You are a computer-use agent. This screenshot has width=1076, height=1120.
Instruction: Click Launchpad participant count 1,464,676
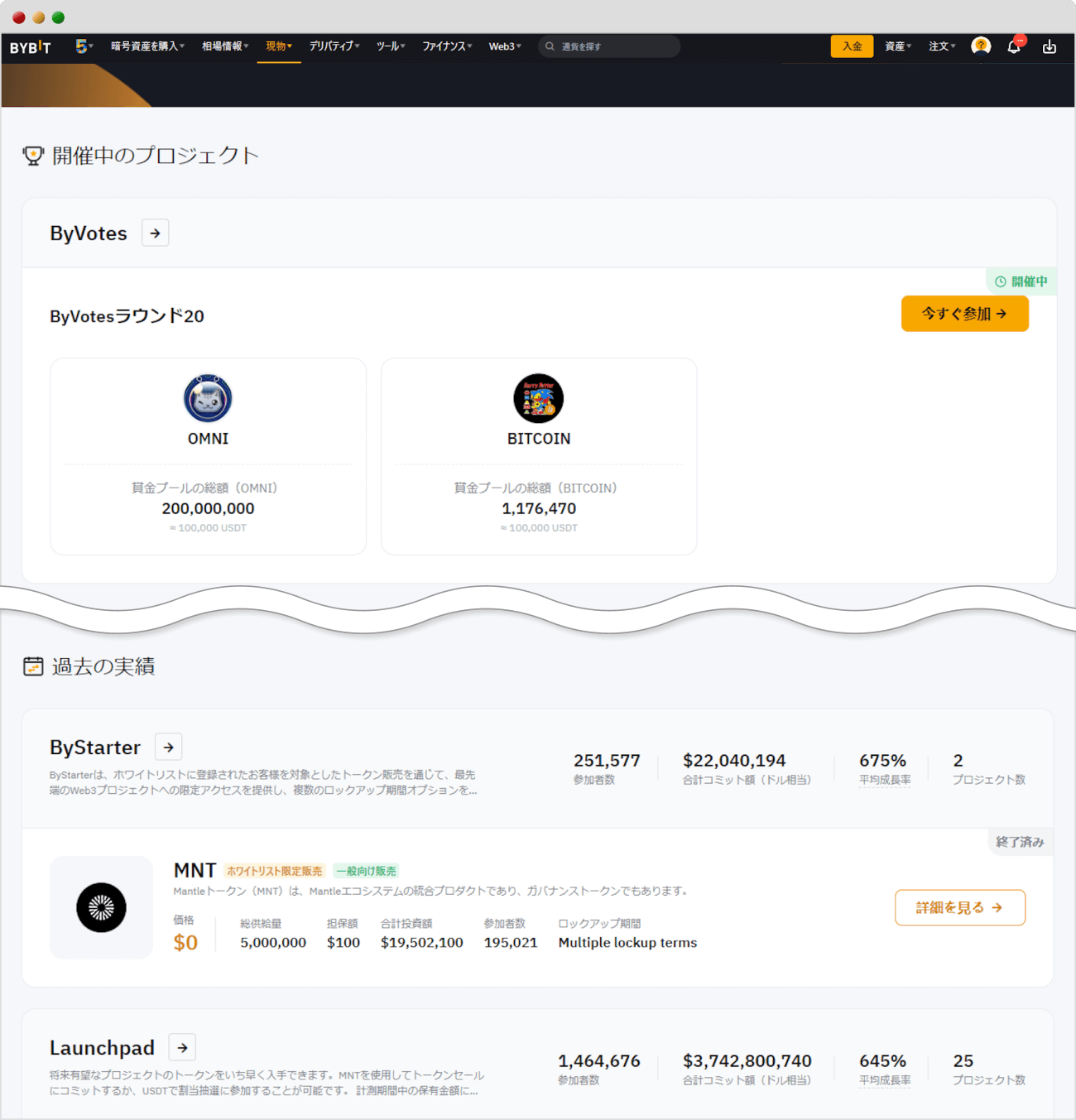pos(598,1061)
